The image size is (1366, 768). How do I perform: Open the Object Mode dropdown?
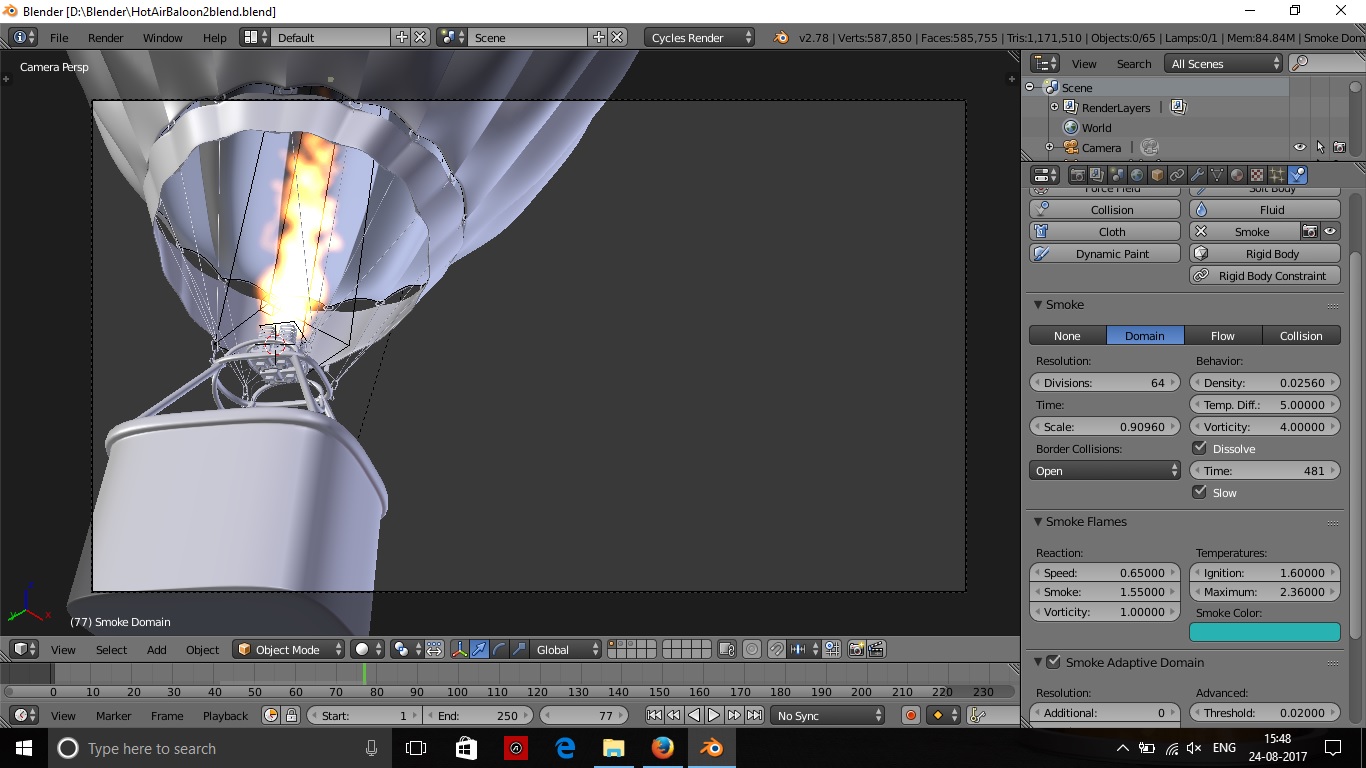tap(288, 649)
